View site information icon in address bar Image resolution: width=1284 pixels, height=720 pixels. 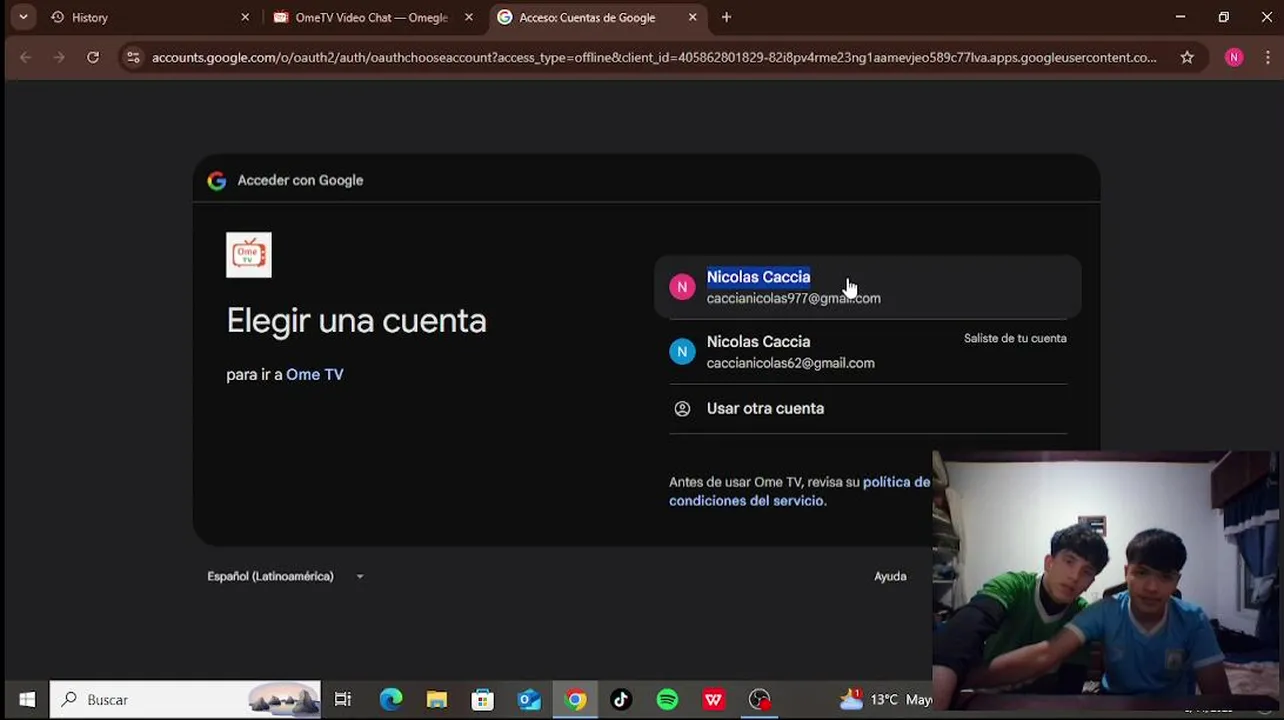(133, 58)
